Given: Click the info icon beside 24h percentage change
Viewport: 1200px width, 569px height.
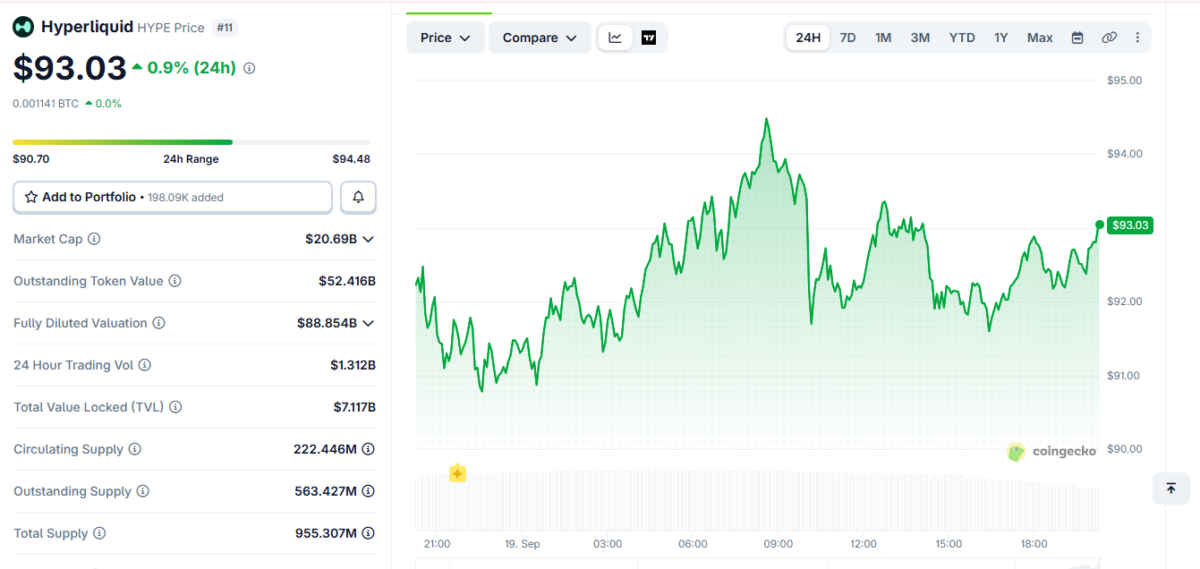Looking at the screenshot, I should coord(249,68).
